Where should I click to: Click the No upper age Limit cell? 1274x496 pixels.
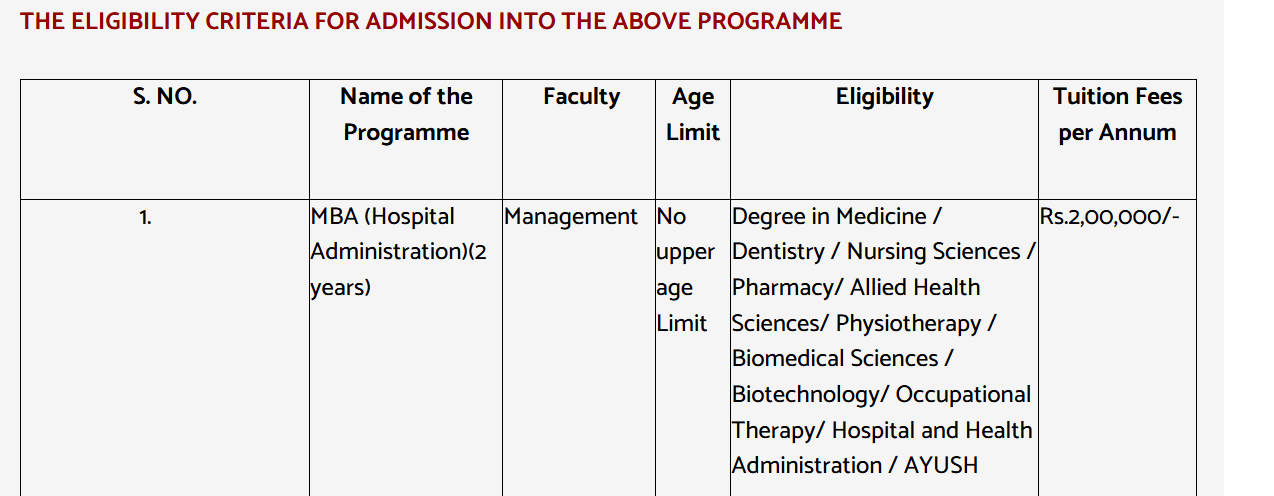coord(685,269)
